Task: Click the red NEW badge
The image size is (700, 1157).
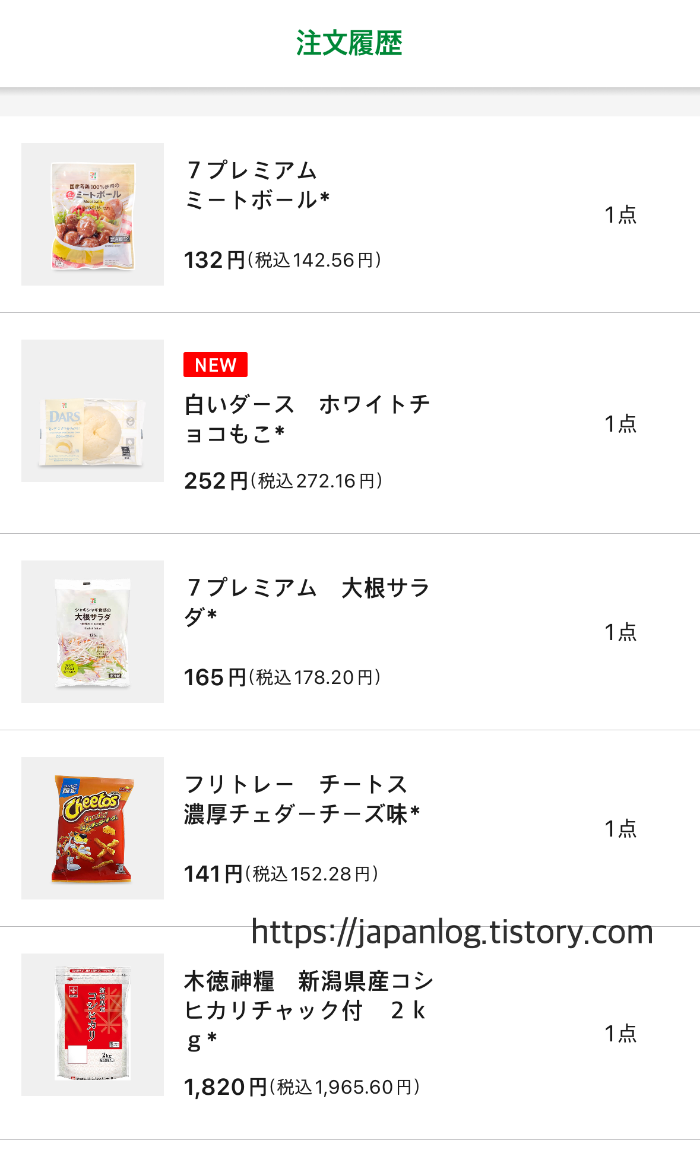Action: point(216,365)
